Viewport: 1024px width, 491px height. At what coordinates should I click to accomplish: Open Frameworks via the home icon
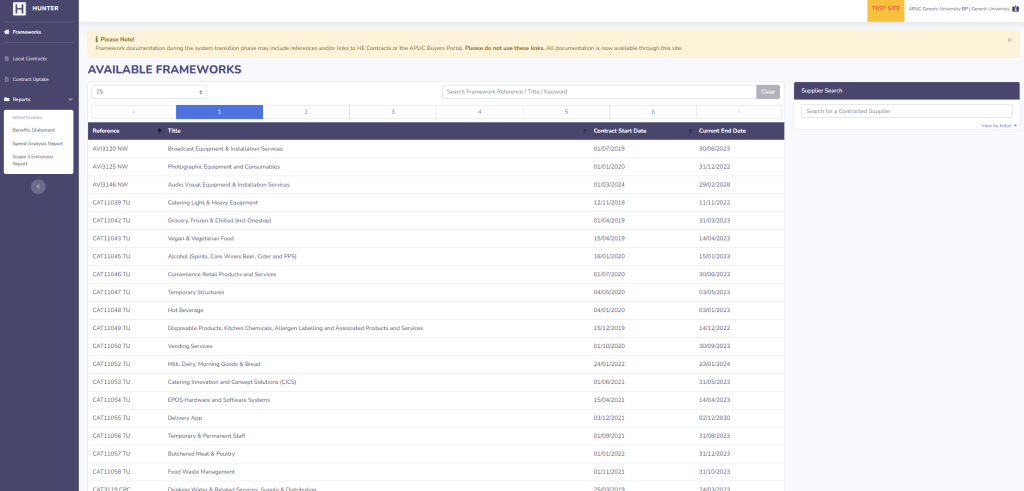(x=7, y=32)
